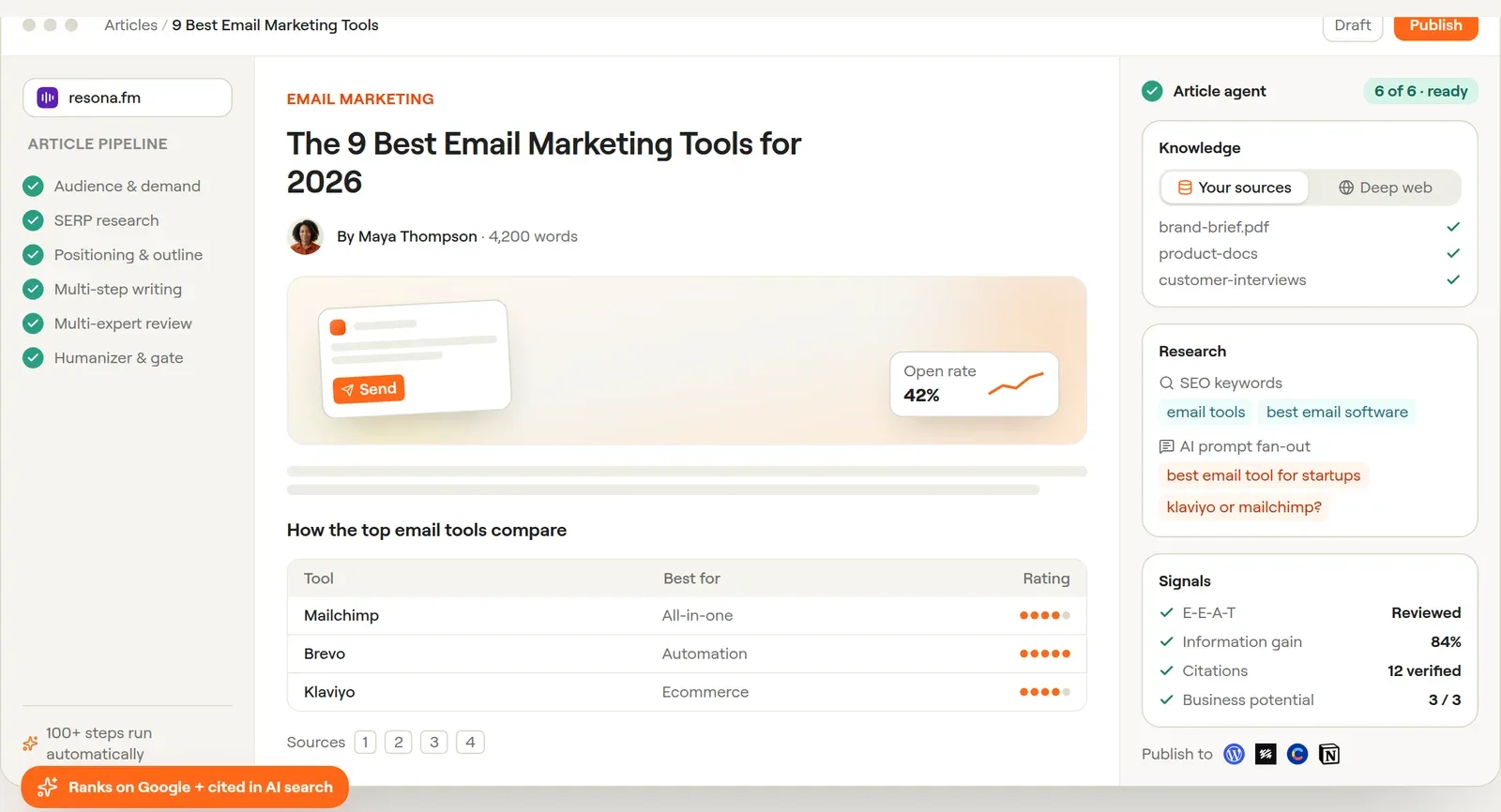Click the green check beside Article agent
Image resolution: width=1501 pixels, height=812 pixels.
click(1152, 91)
